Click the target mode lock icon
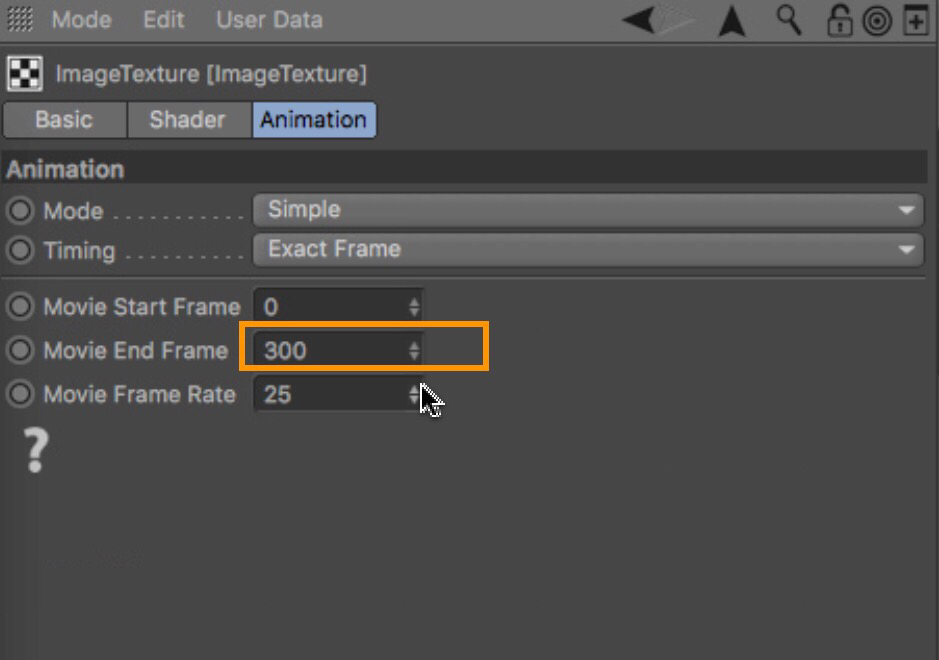Screen dimensions: 939x660 [877, 20]
